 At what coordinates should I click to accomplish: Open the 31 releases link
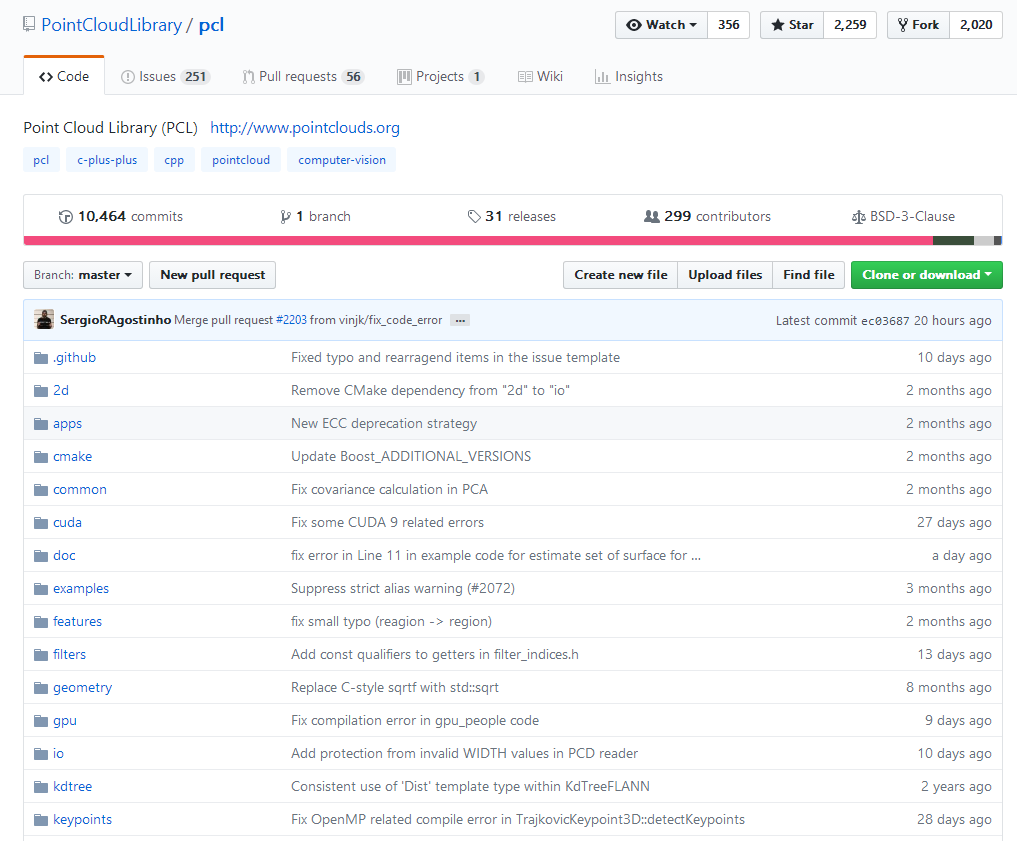pyautogui.click(x=511, y=217)
